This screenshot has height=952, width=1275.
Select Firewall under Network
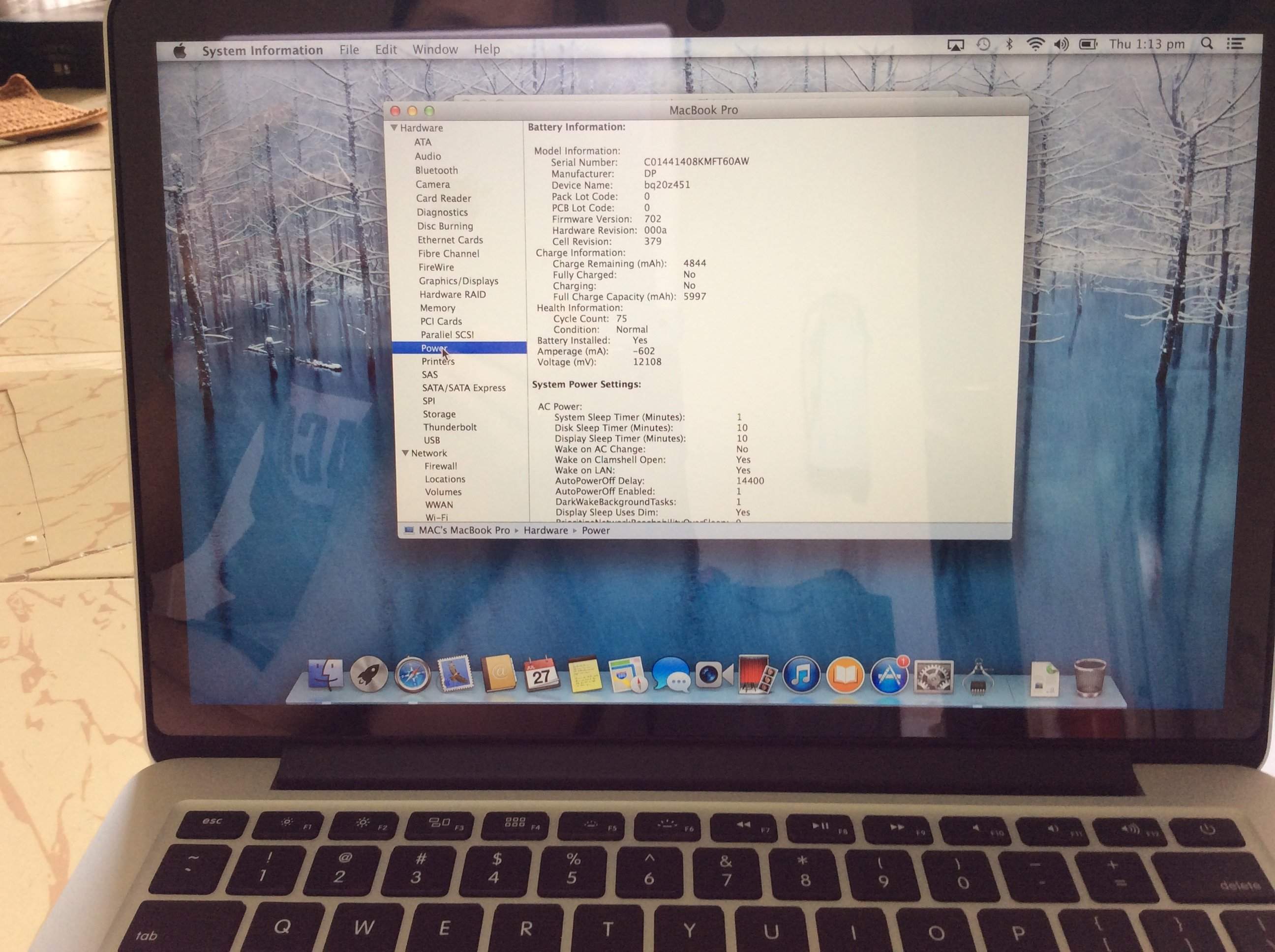tap(441, 466)
